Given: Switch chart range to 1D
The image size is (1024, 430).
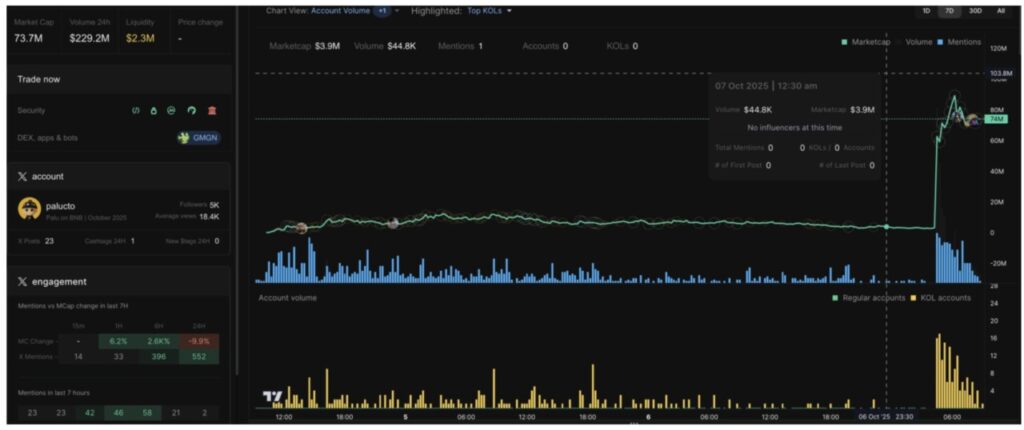Looking at the screenshot, I should (926, 10).
